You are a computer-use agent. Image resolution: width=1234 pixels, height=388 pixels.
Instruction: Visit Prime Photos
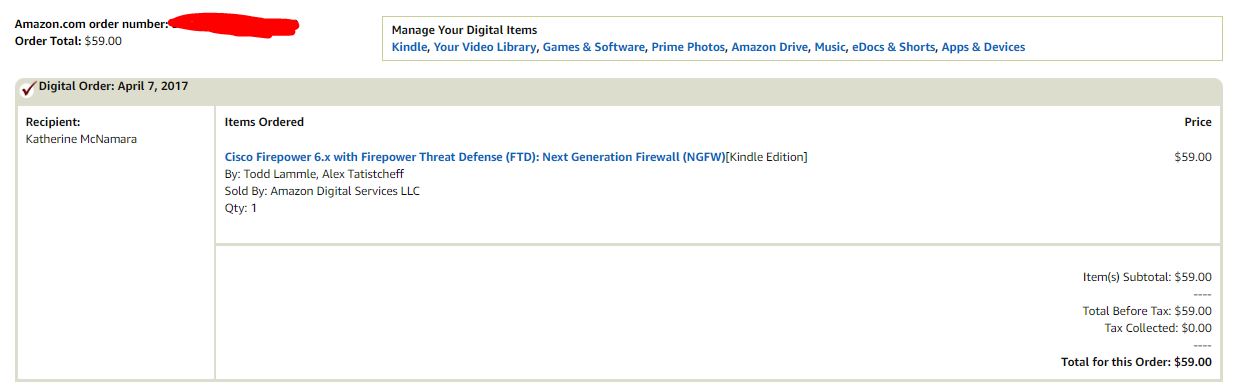point(688,47)
